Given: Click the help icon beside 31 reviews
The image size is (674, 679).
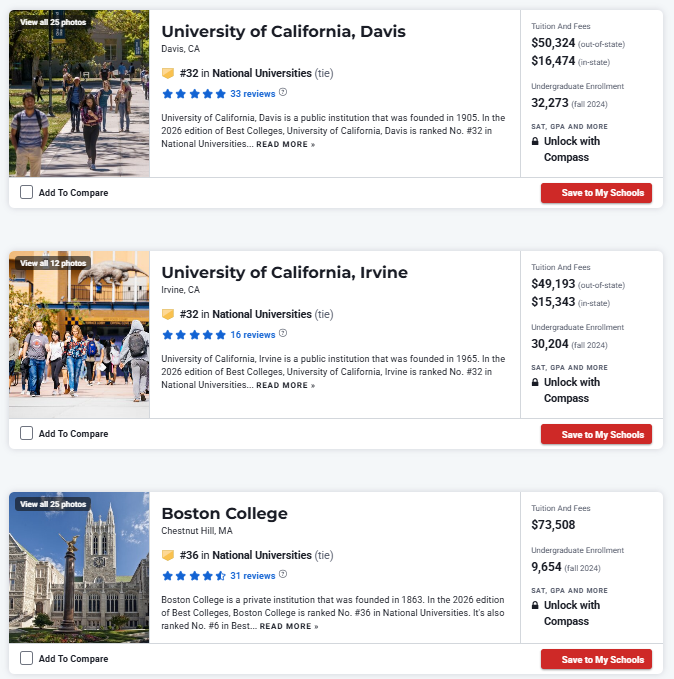Looking at the screenshot, I should [283, 574].
